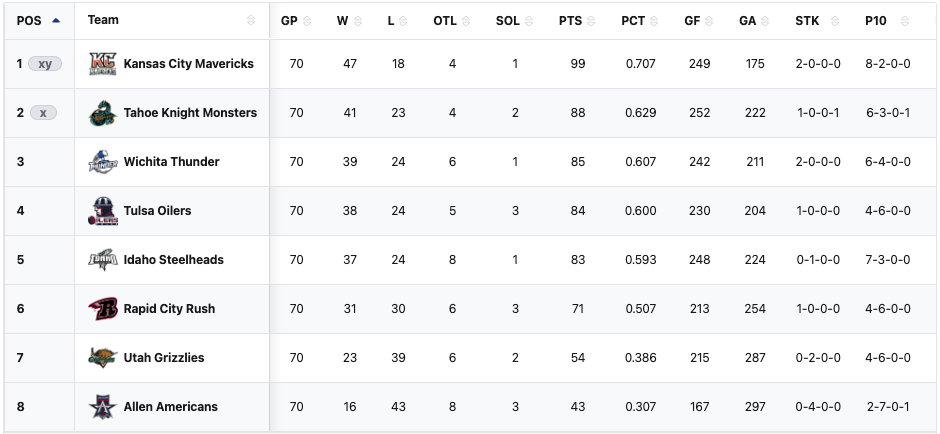
Task: Open the Allen Americans team link
Action: tap(170, 407)
